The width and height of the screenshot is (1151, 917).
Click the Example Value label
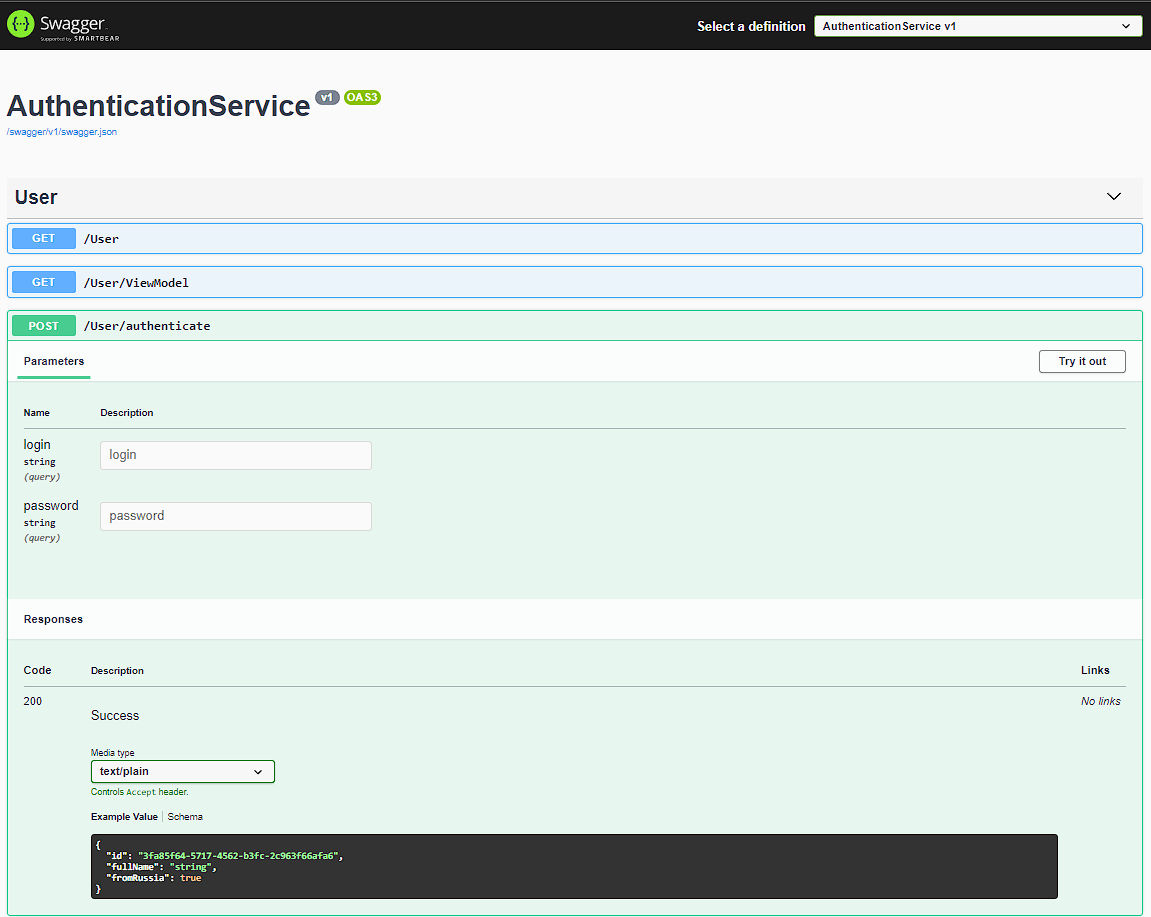click(124, 816)
